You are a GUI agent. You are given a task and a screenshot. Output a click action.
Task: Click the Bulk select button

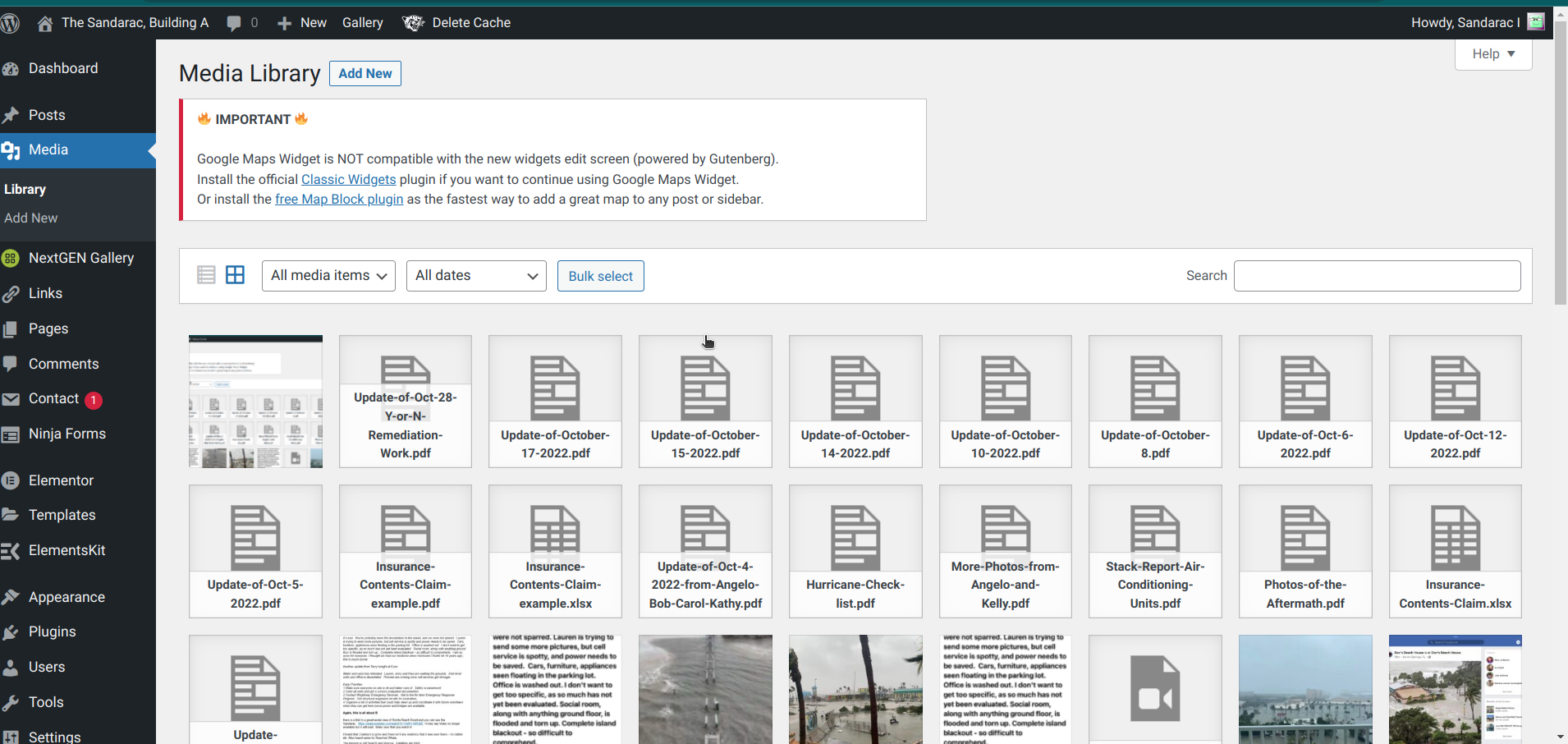(600, 276)
